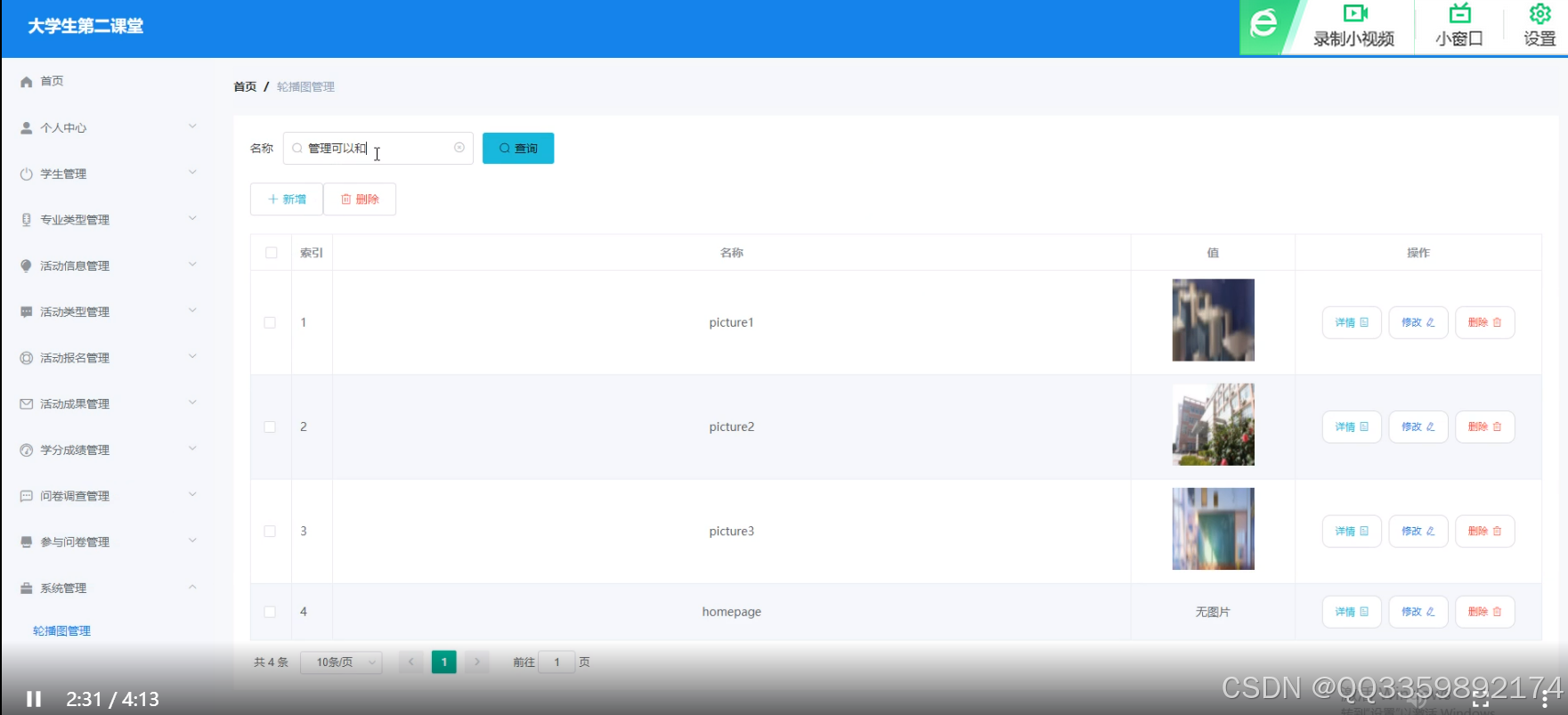View 详情 for homepage row

pos(1352,612)
